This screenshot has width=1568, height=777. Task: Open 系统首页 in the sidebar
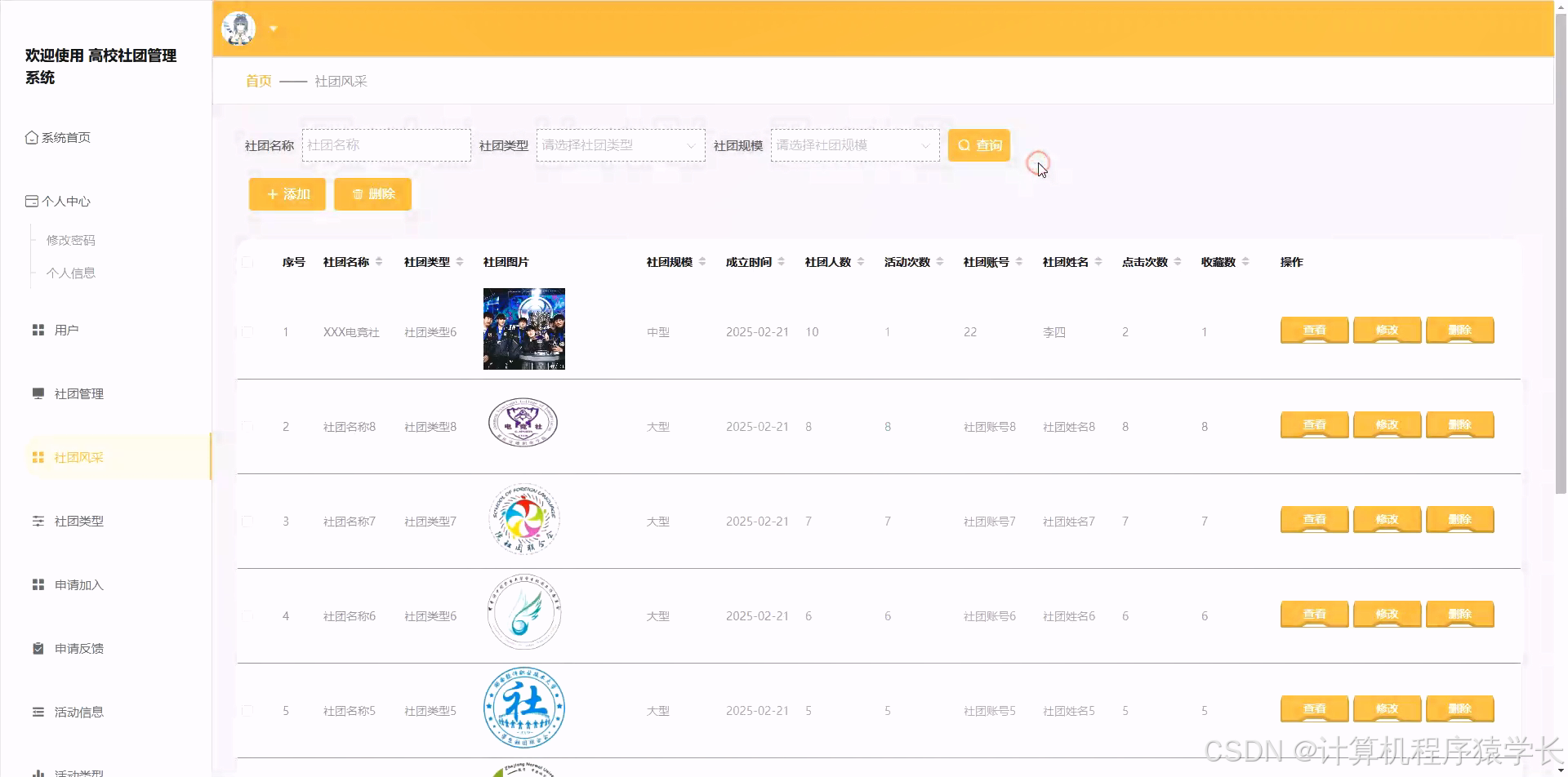(x=65, y=137)
